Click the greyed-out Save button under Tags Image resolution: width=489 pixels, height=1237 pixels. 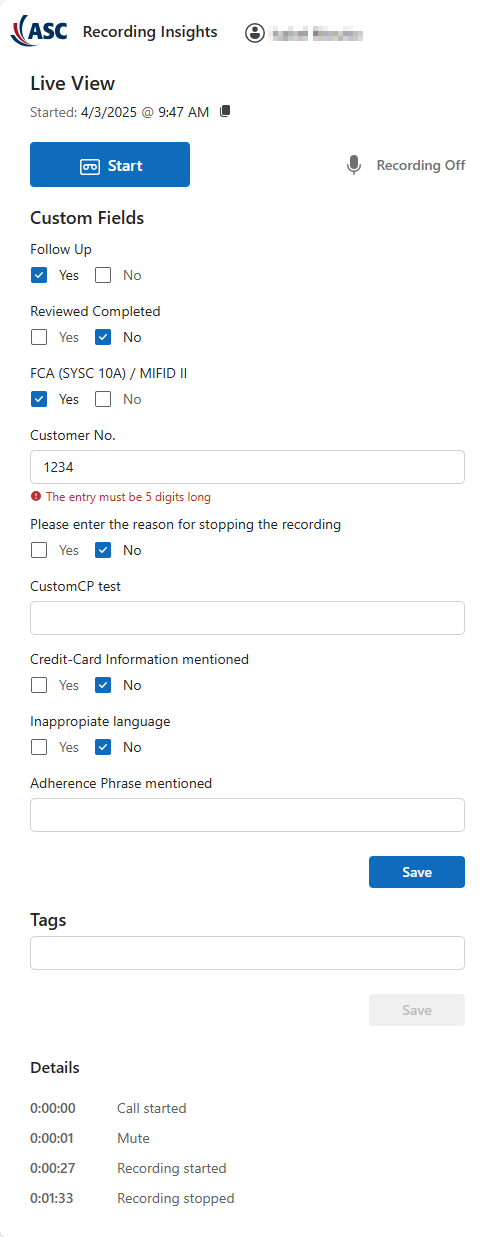(x=417, y=1010)
